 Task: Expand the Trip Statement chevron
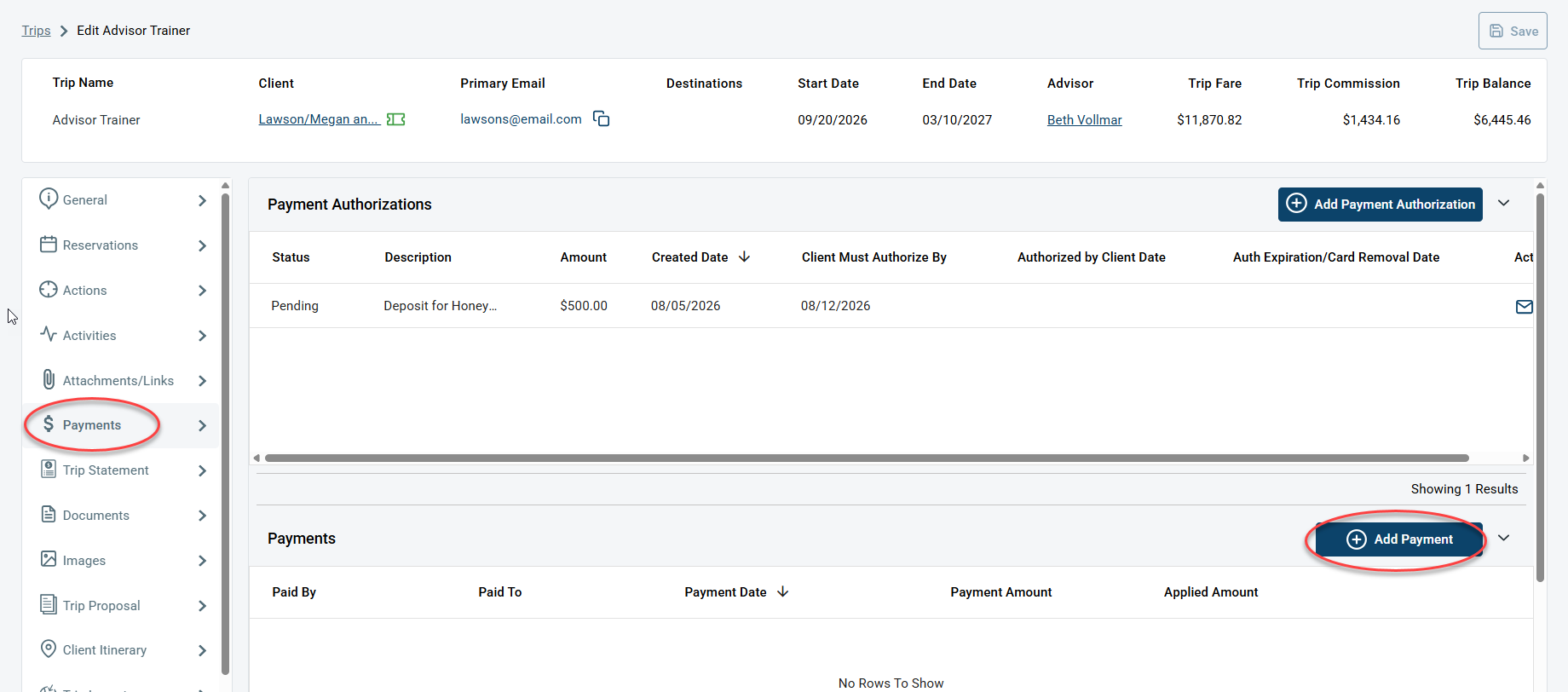click(x=202, y=470)
